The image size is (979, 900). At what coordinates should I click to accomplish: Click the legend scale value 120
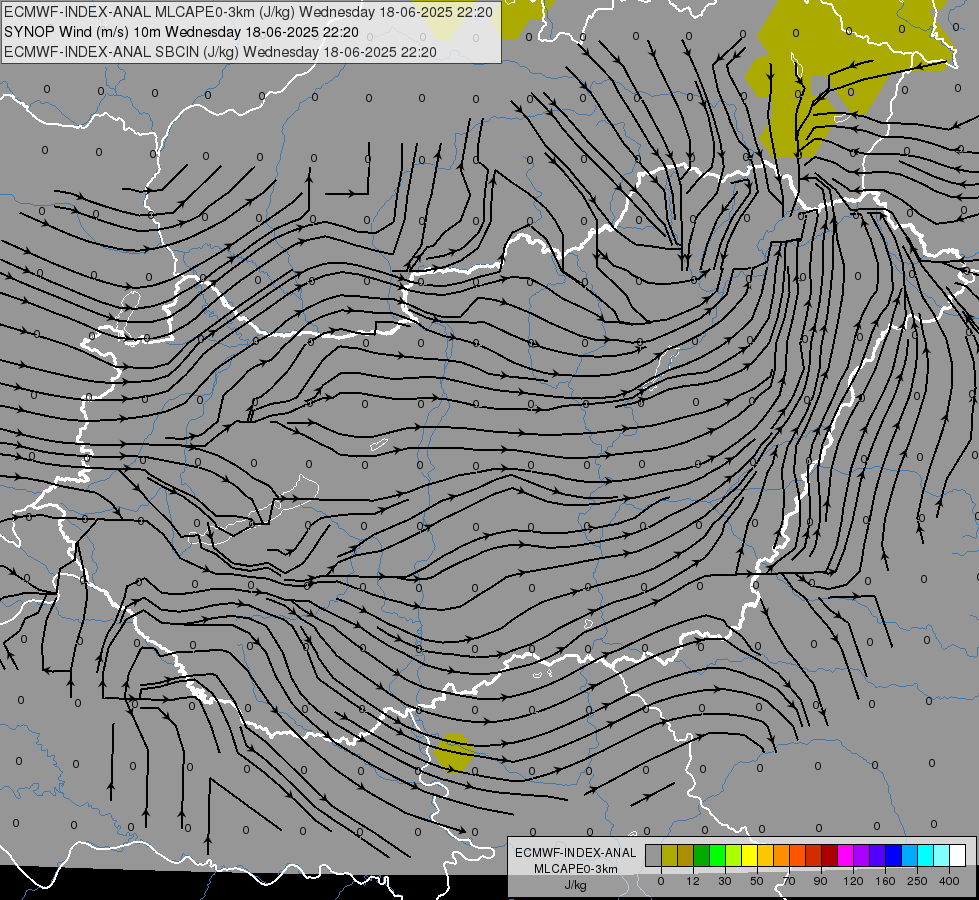[853, 881]
